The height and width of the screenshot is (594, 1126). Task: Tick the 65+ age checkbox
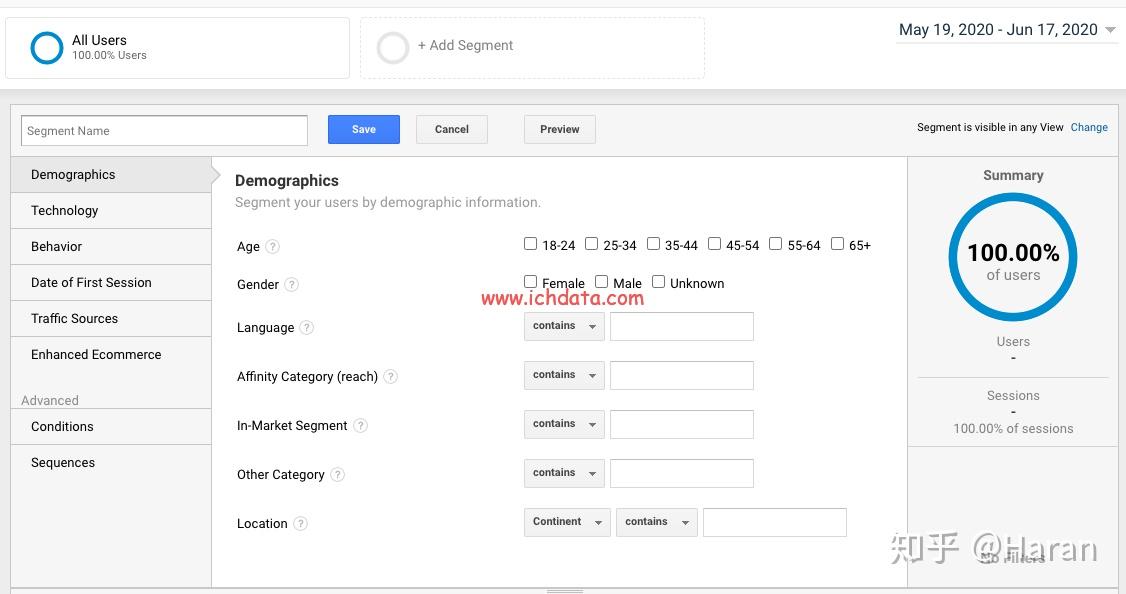838,244
